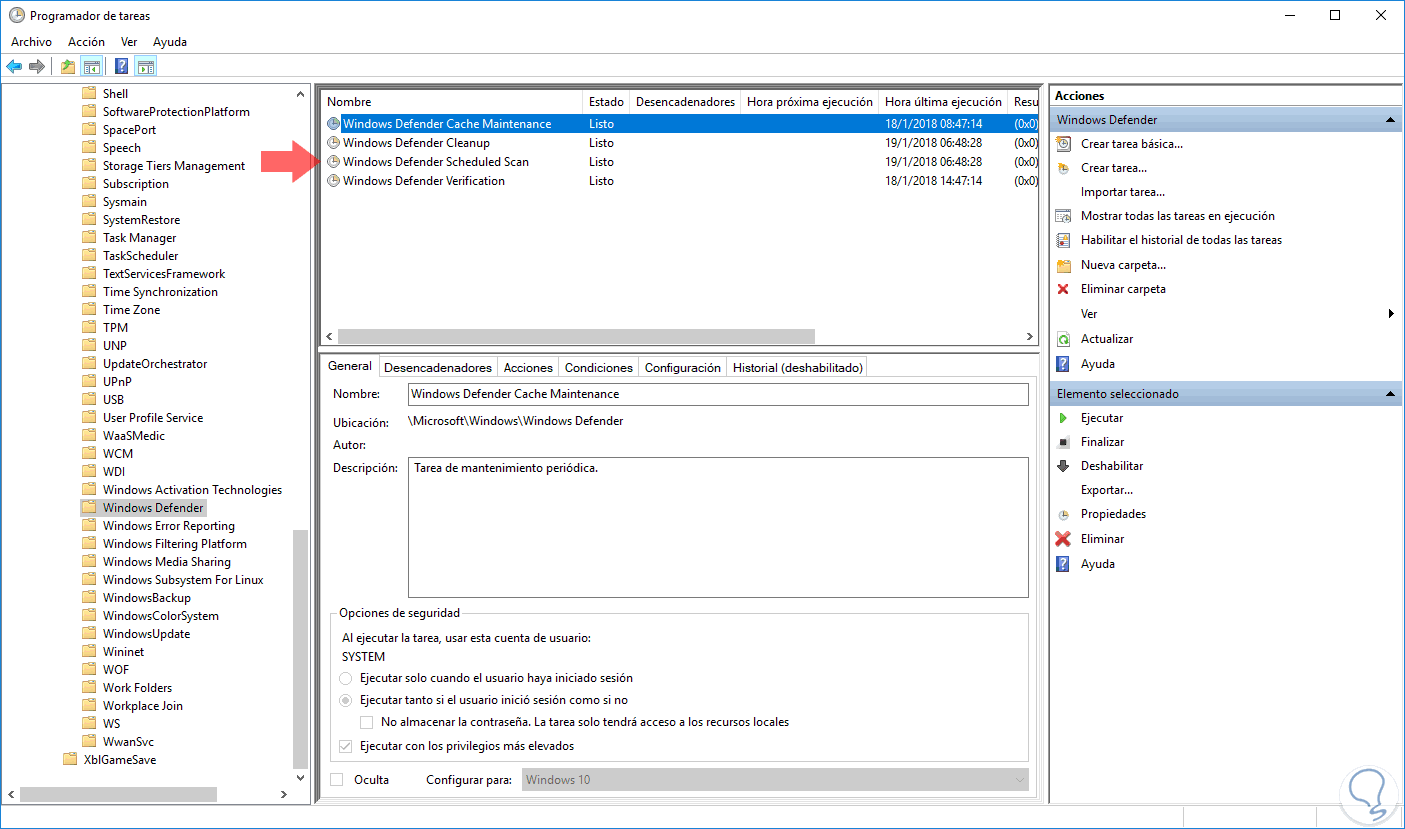Expand the Ver submenu arrow in Acciones pane
The height and width of the screenshot is (829, 1405).
pos(1391,314)
